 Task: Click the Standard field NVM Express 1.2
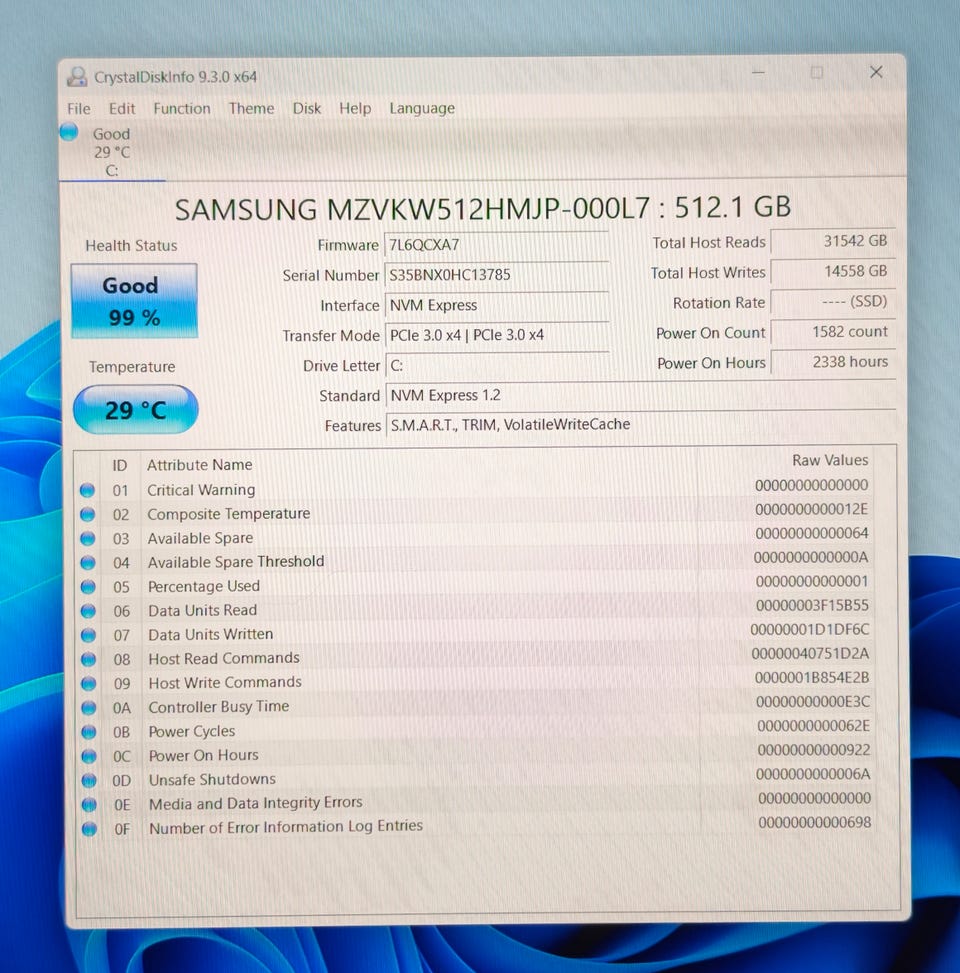640,395
